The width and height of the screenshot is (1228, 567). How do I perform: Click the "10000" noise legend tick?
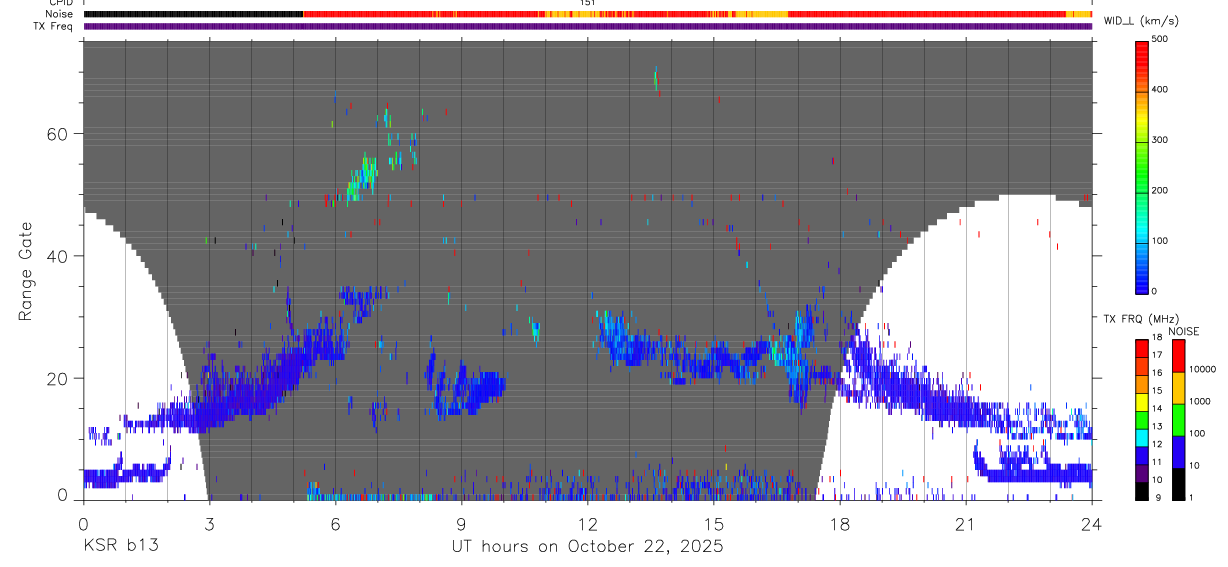[1202, 369]
